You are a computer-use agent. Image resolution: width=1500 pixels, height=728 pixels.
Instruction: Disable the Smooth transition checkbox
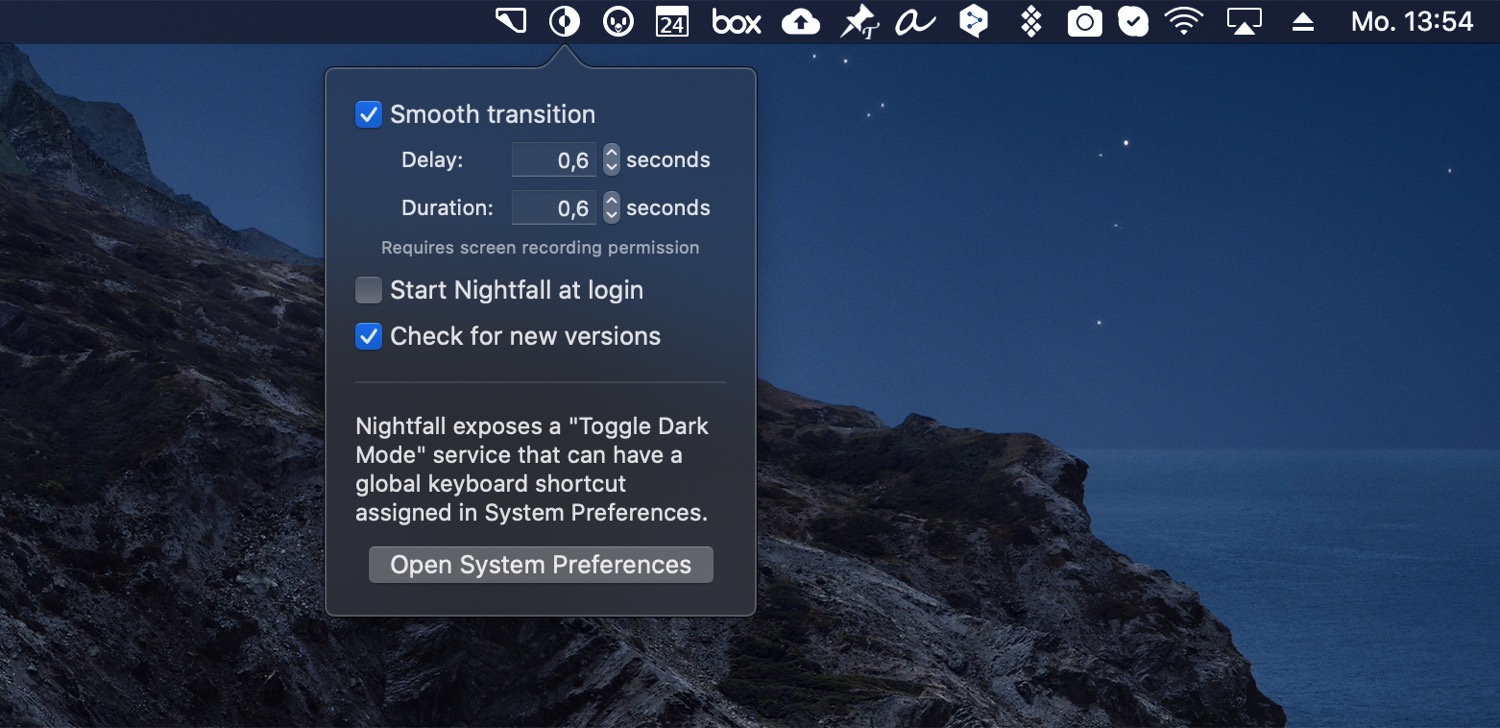click(369, 115)
